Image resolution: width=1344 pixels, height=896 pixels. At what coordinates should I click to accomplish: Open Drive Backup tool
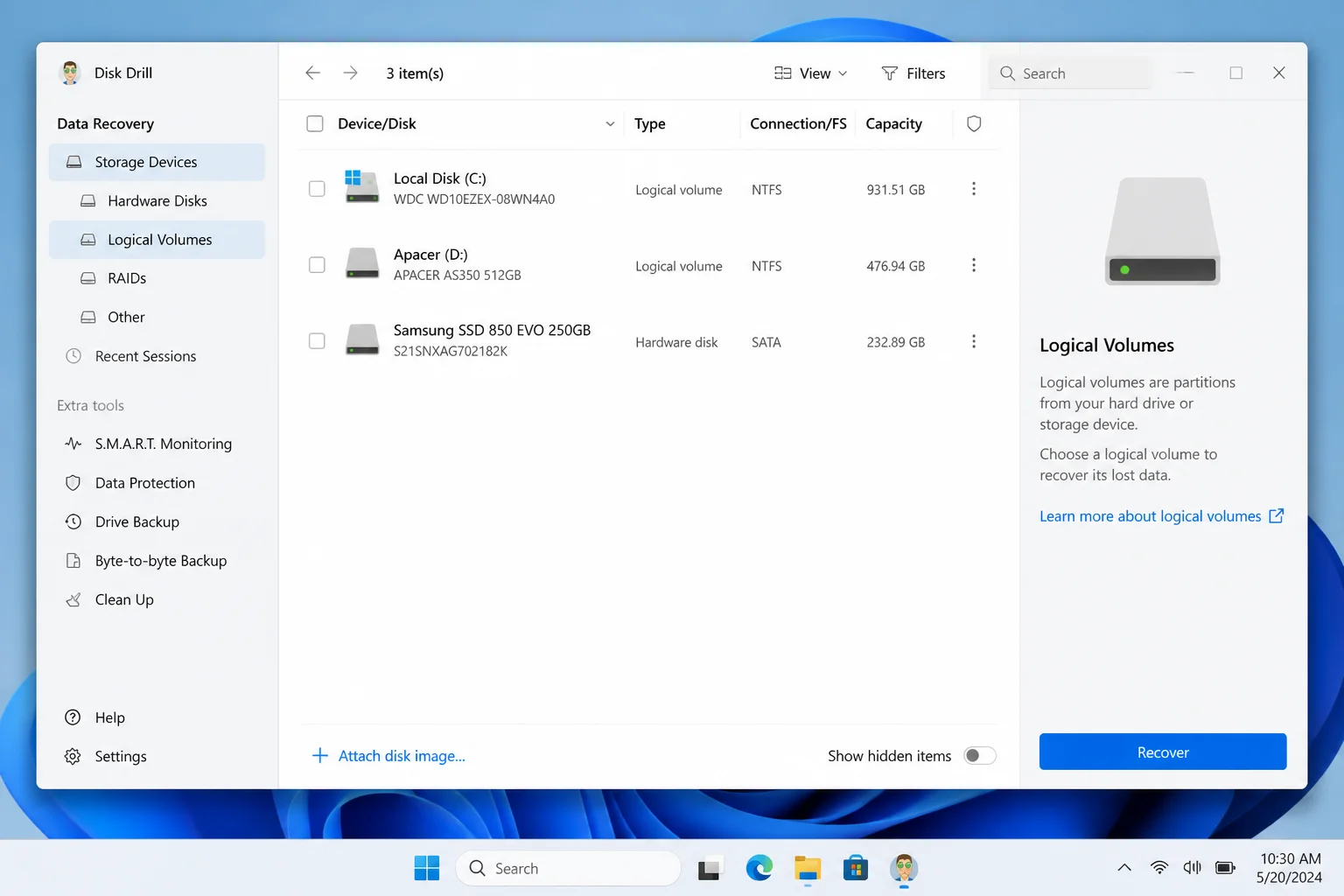pyautogui.click(x=157, y=521)
